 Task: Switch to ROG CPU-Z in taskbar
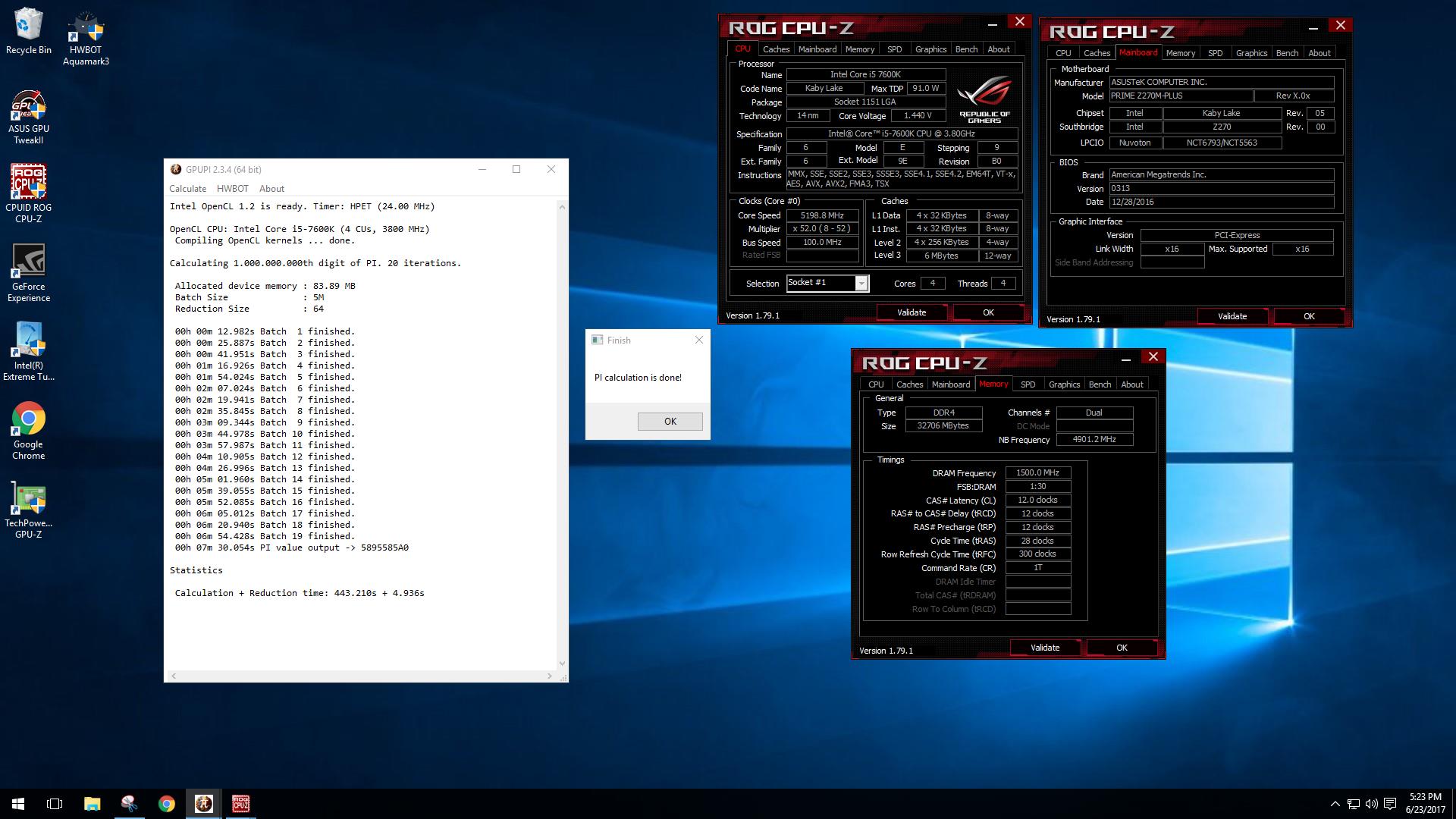(240, 804)
